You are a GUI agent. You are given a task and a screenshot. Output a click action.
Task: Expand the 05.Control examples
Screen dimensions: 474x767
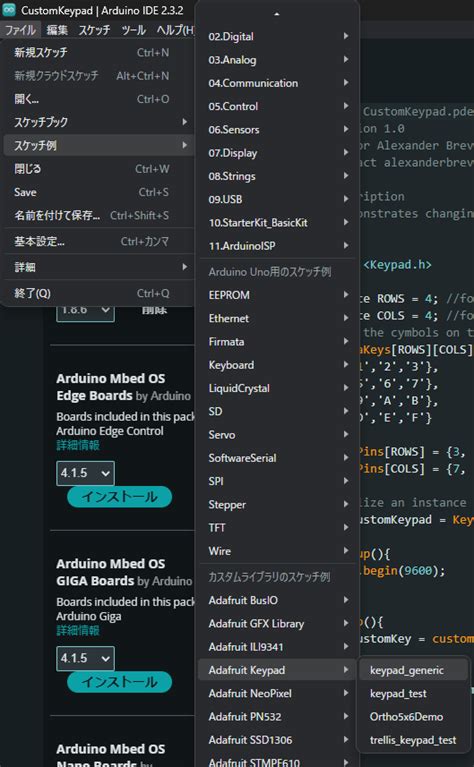pos(278,106)
